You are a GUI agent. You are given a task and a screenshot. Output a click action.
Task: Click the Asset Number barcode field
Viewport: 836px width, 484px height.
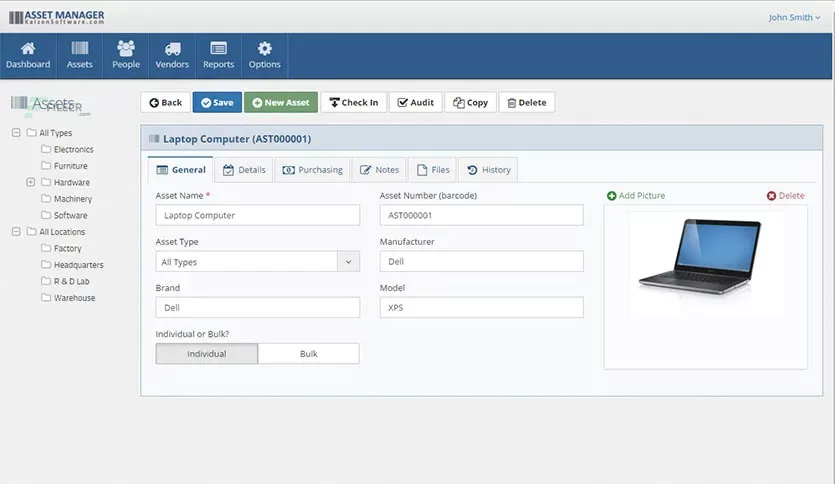coord(481,215)
